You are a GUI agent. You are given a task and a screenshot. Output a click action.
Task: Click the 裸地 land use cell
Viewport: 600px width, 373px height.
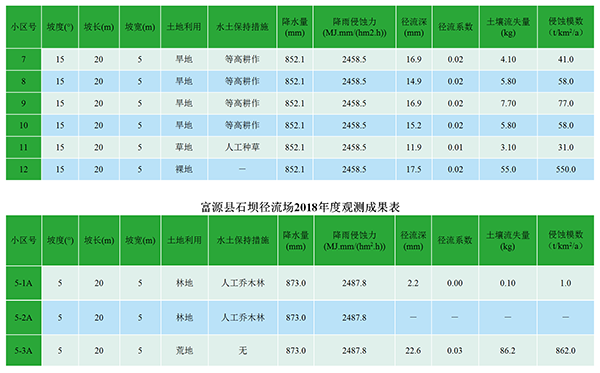click(x=184, y=169)
